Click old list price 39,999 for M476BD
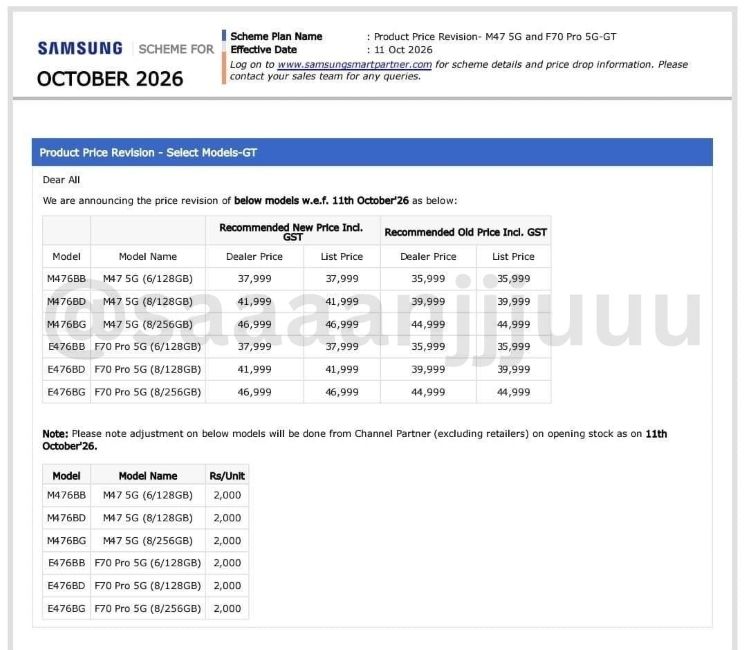Screen dimensions: 747x650 (x=513, y=302)
